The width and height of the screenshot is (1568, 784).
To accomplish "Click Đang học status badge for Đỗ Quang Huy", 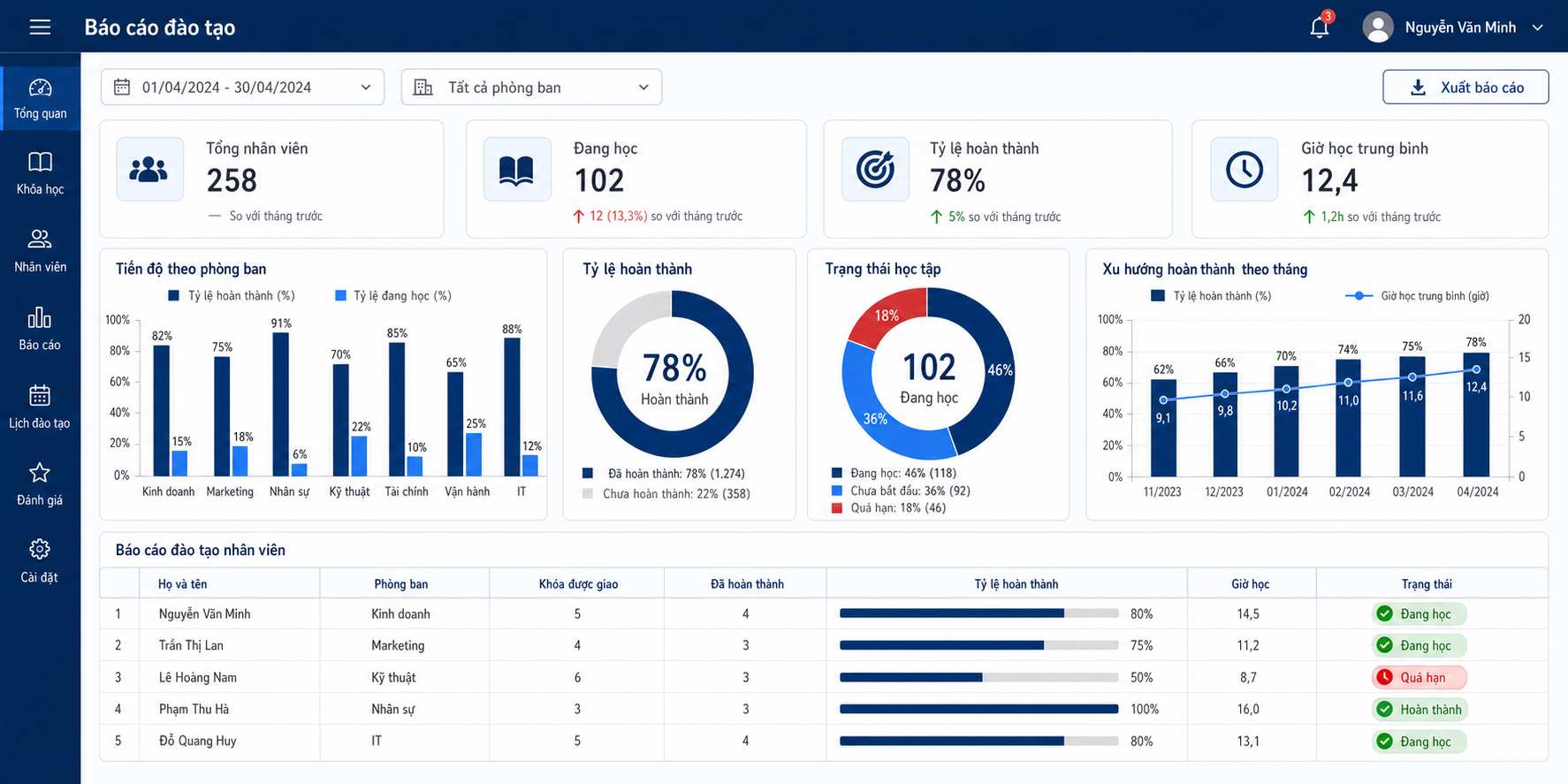I will (x=1419, y=741).
